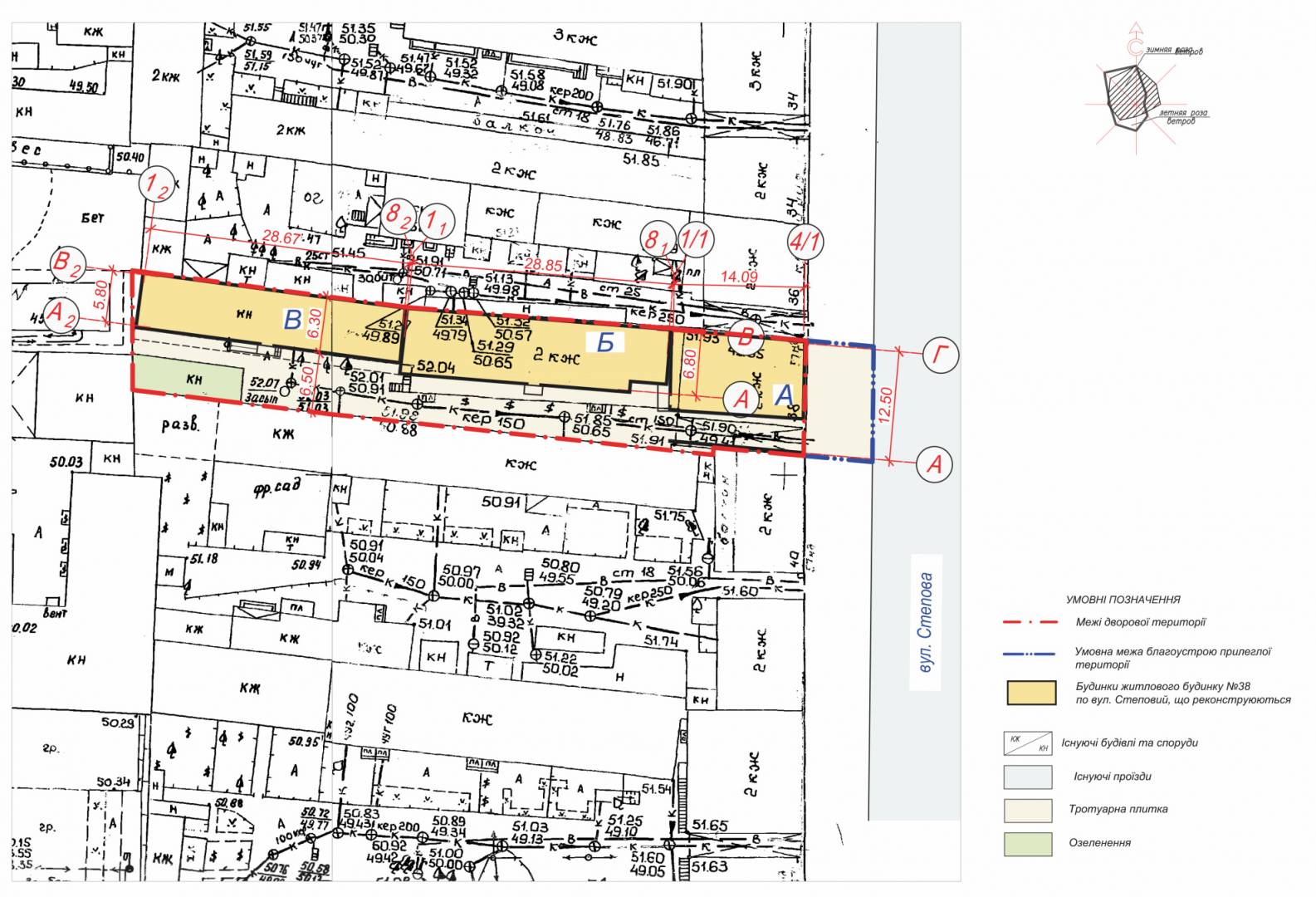Click the red dimension 28.67

(280, 237)
